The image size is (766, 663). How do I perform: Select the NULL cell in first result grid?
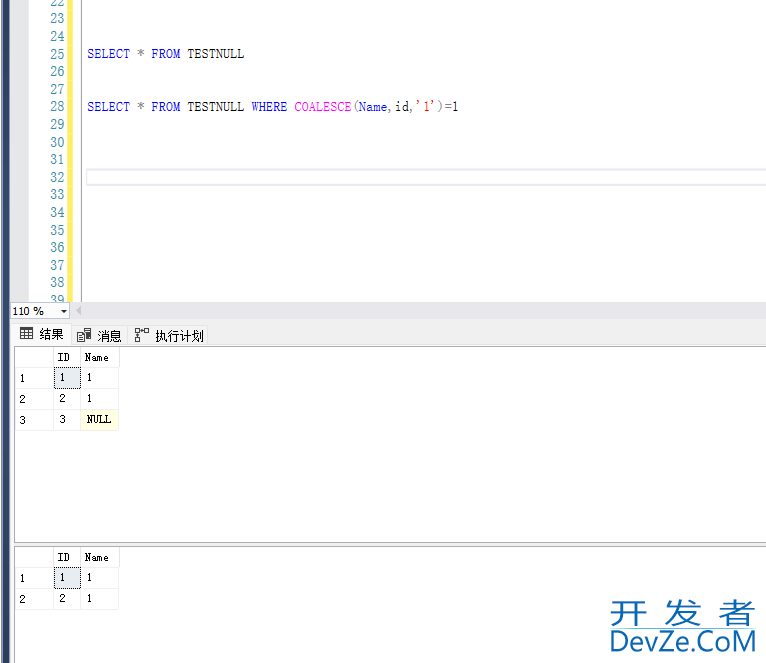point(99,420)
